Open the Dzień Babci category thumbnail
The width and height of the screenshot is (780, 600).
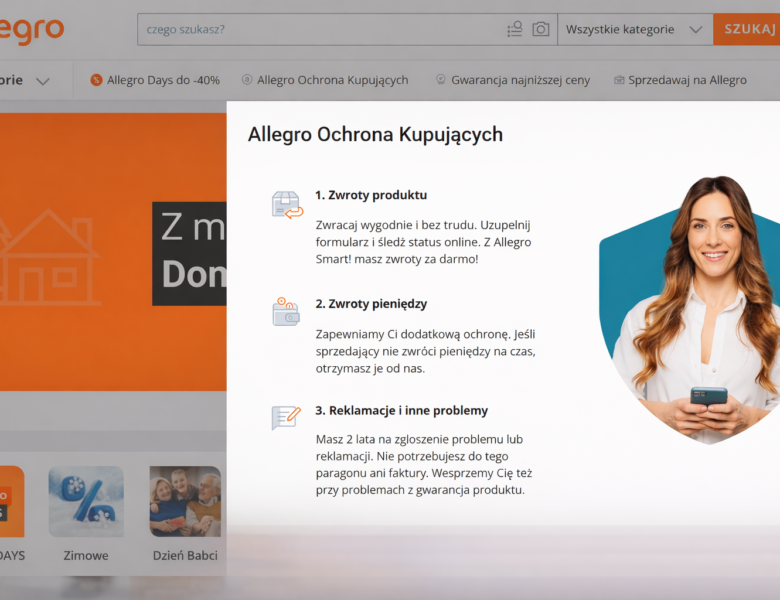(185, 501)
